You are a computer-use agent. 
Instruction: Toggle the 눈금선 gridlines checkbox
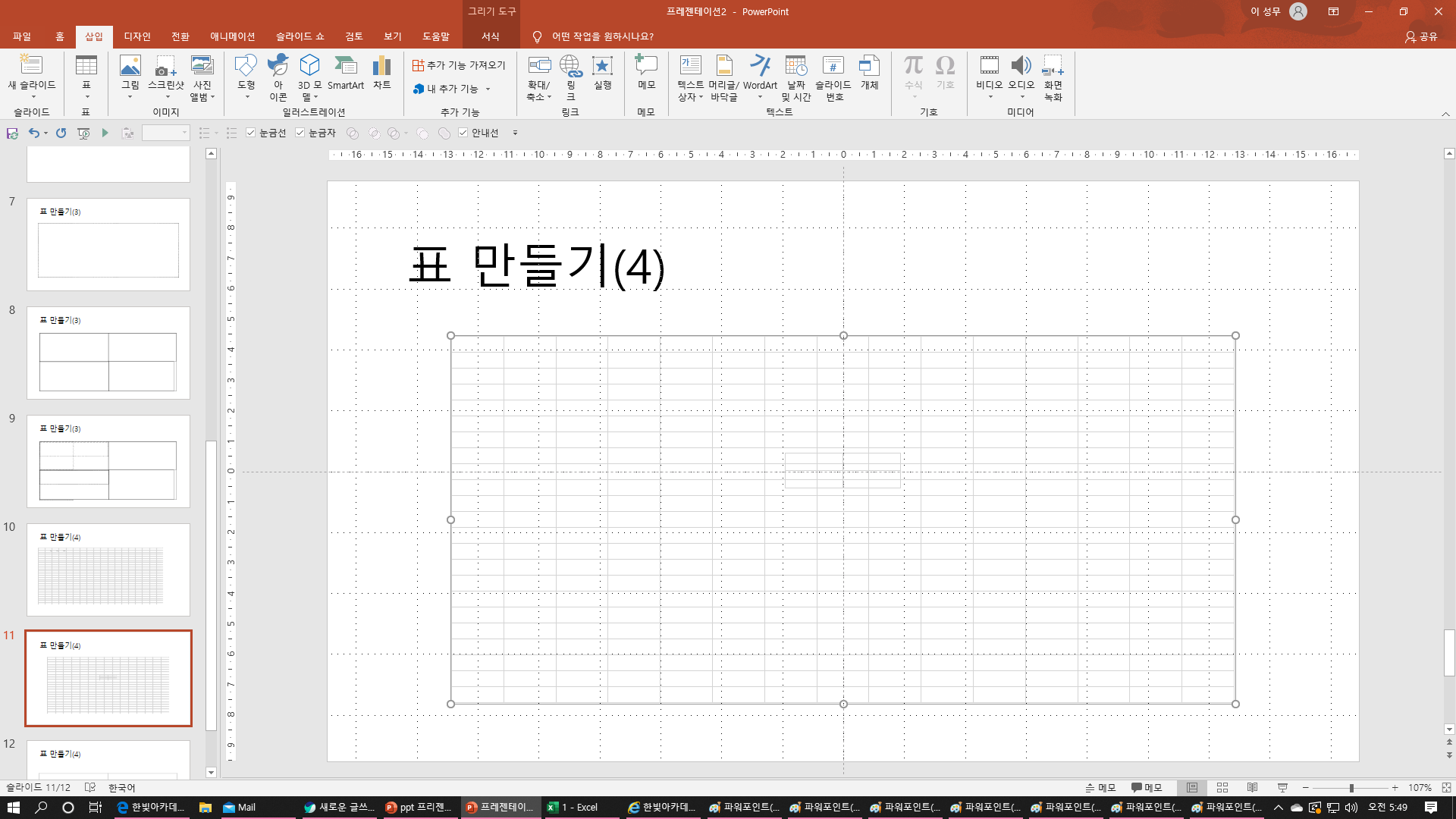[251, 133]
